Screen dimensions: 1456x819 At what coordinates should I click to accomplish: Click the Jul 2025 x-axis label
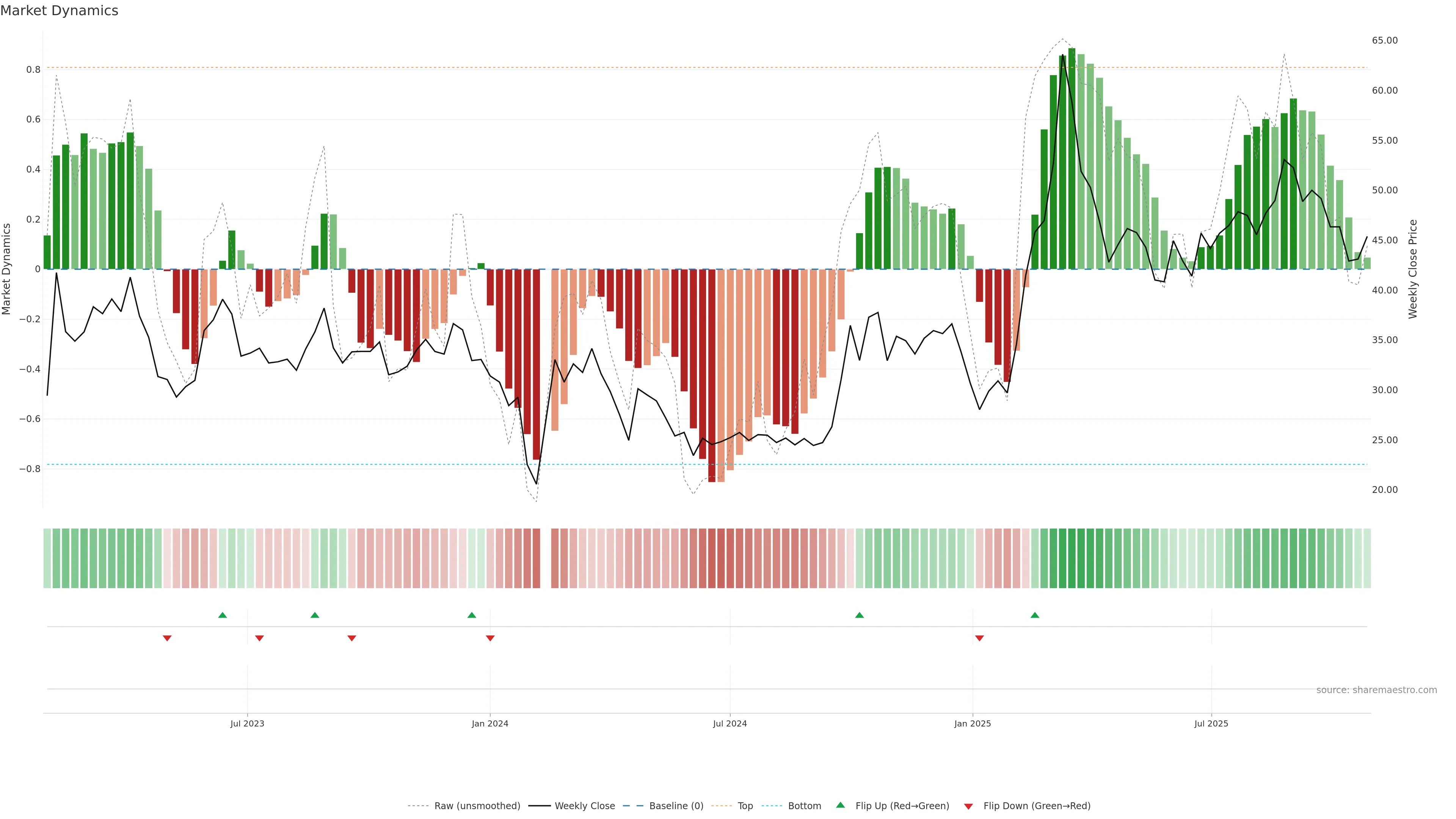point(1211,723)
